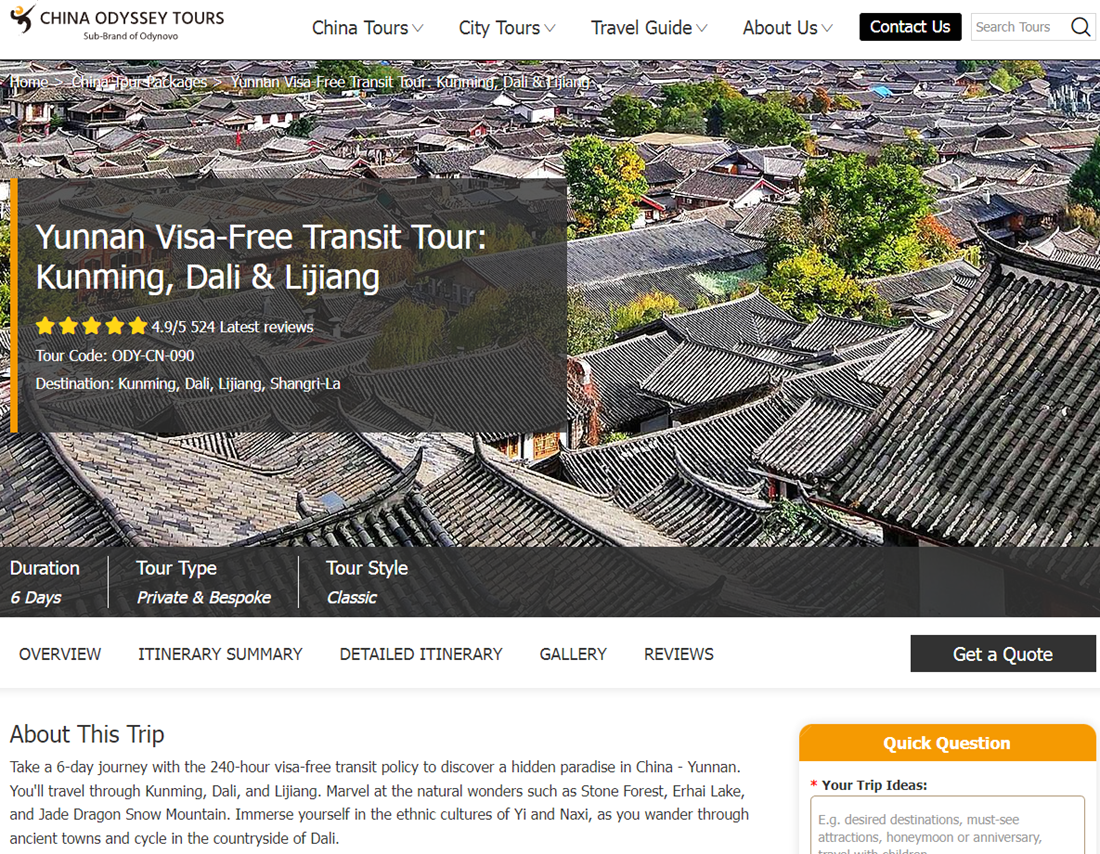Click the Get a Quote button
Viewport: 1100px width, 854px height.
1002,654
